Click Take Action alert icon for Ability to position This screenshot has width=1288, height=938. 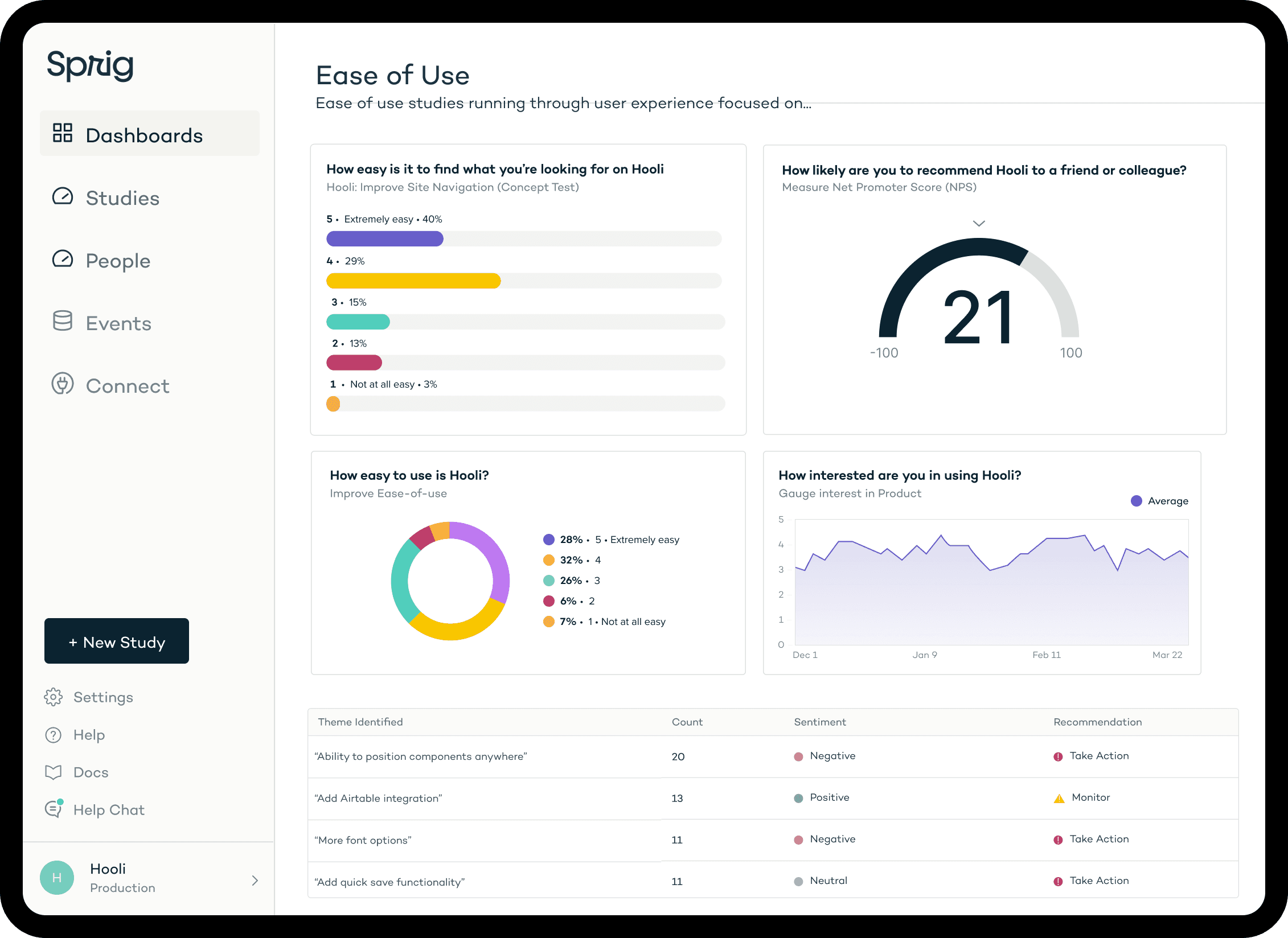(x=1058, y=756)
